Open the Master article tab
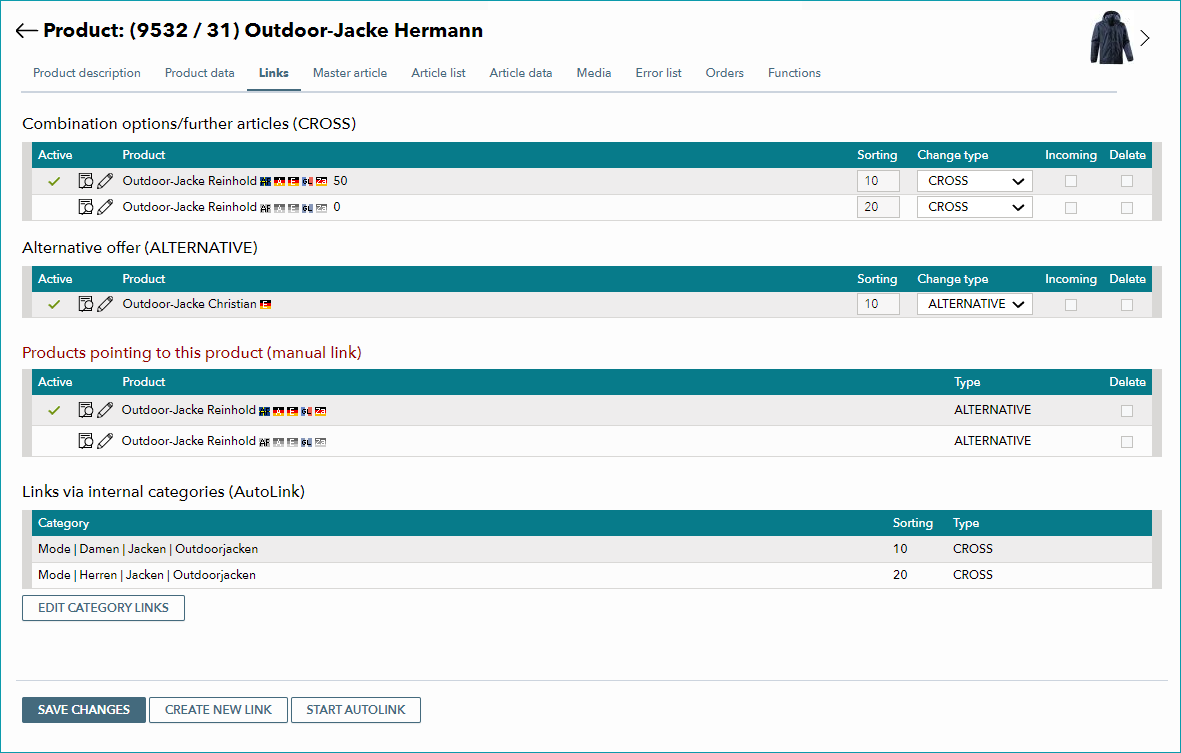This screenshot has height=753, width=1181. point(349,73)
